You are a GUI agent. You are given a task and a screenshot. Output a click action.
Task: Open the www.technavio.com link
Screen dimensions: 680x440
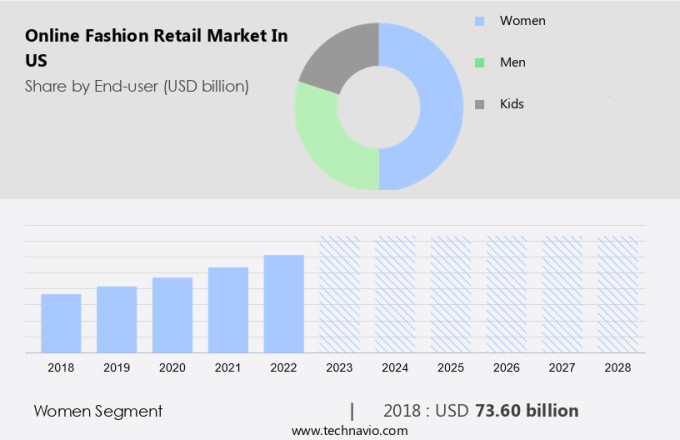pos(350,431)
